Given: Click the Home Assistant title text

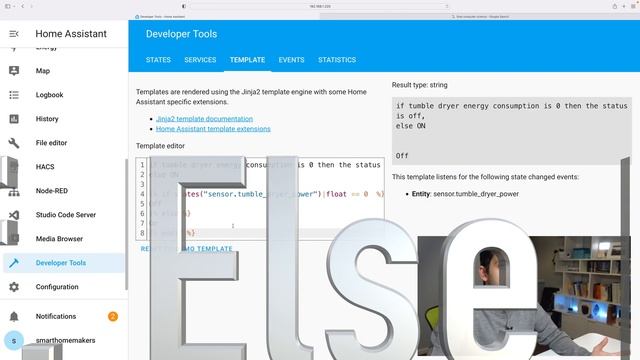Looking at the screenshot, I should [71, 34].
